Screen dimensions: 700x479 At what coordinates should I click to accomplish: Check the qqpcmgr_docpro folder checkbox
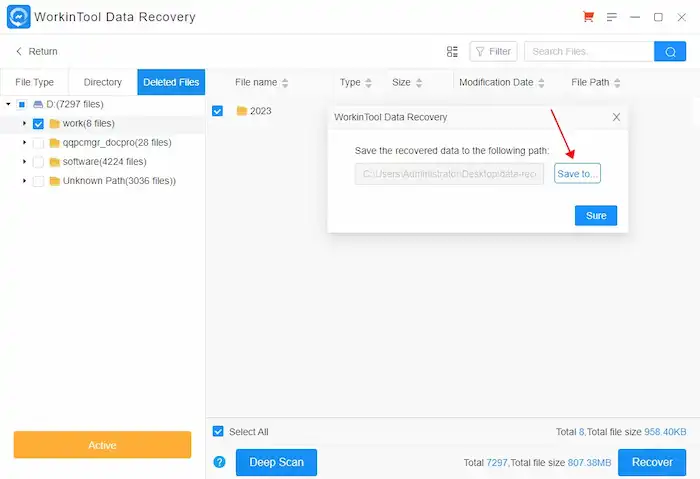[38, 143]
